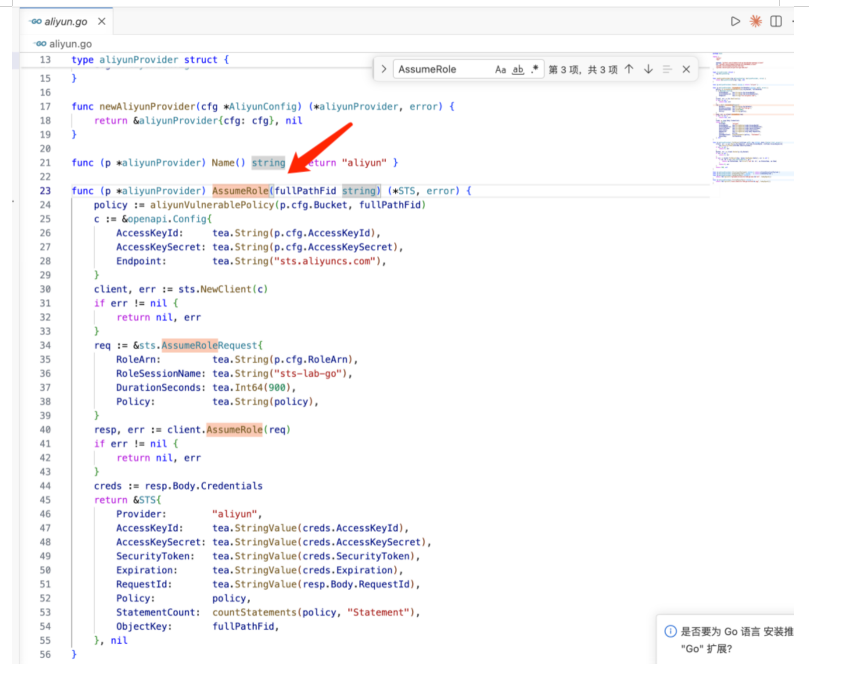Viewport: 845px width, 677px height.
Task: Click line number 23 in the gutter
Action: tap(45, 191)
